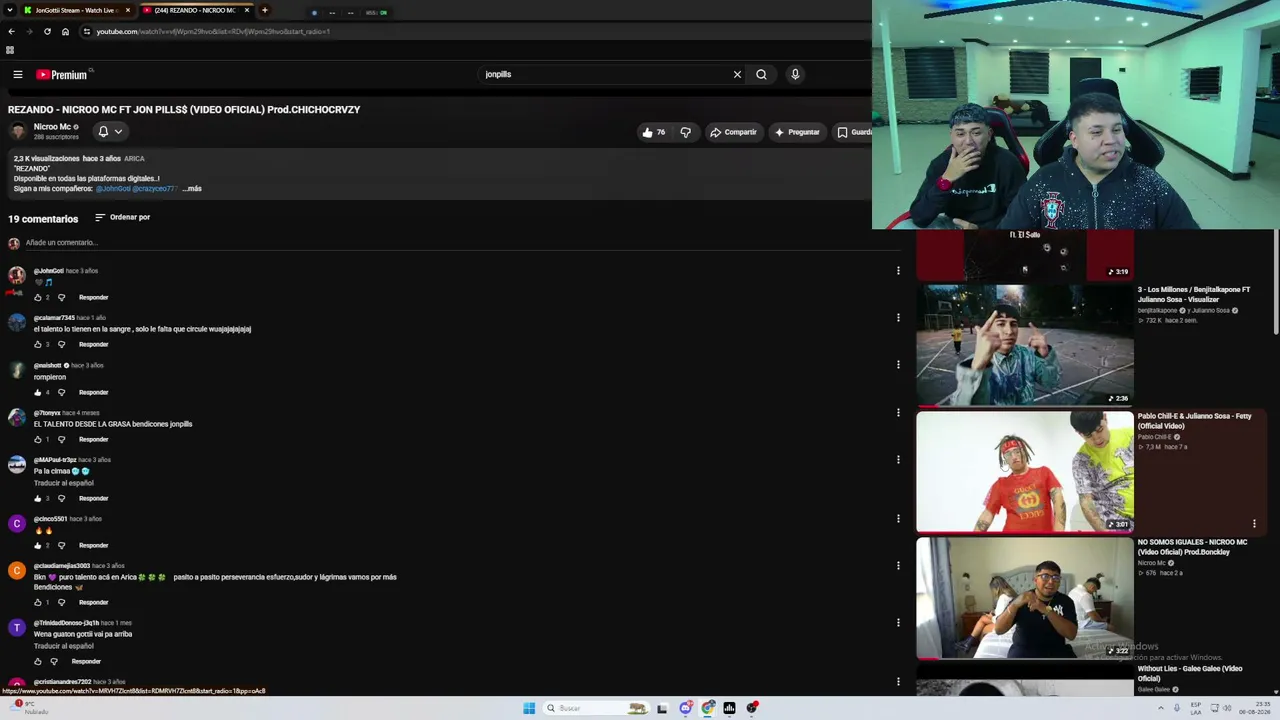The height and width of the screenshot is (720, 1280).
Task: Dislike the REZANDO video
Action: pos(685,132)
